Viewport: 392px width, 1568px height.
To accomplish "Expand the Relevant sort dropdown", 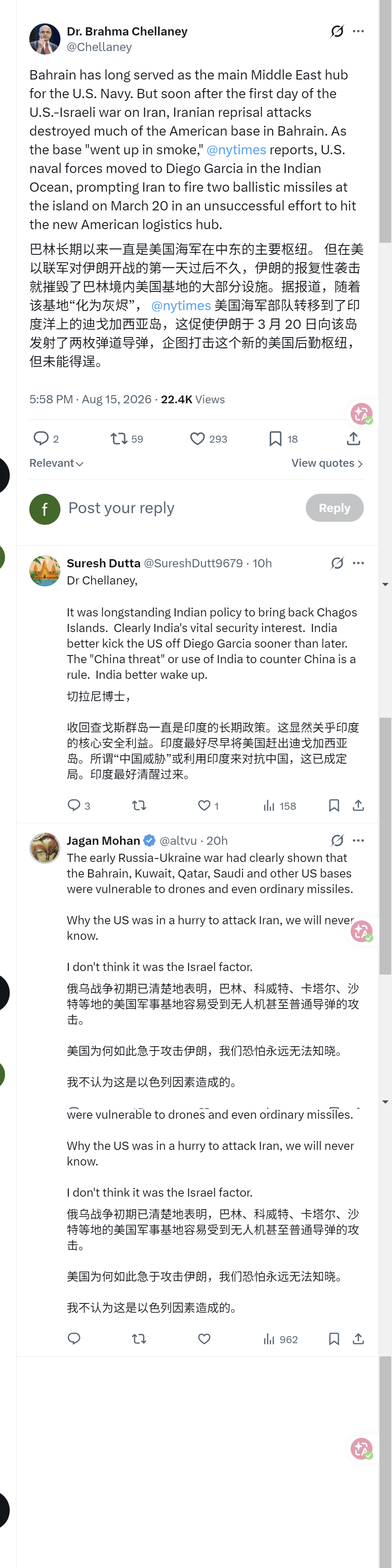I will (57, 463).
